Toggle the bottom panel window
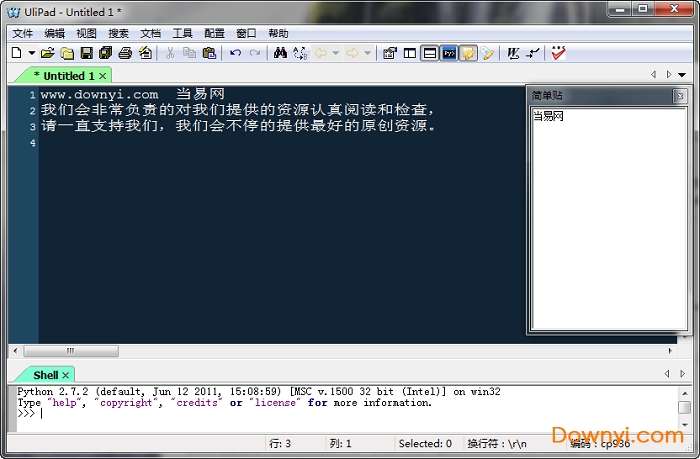This screenshot has width=700, height=459. 429,53
